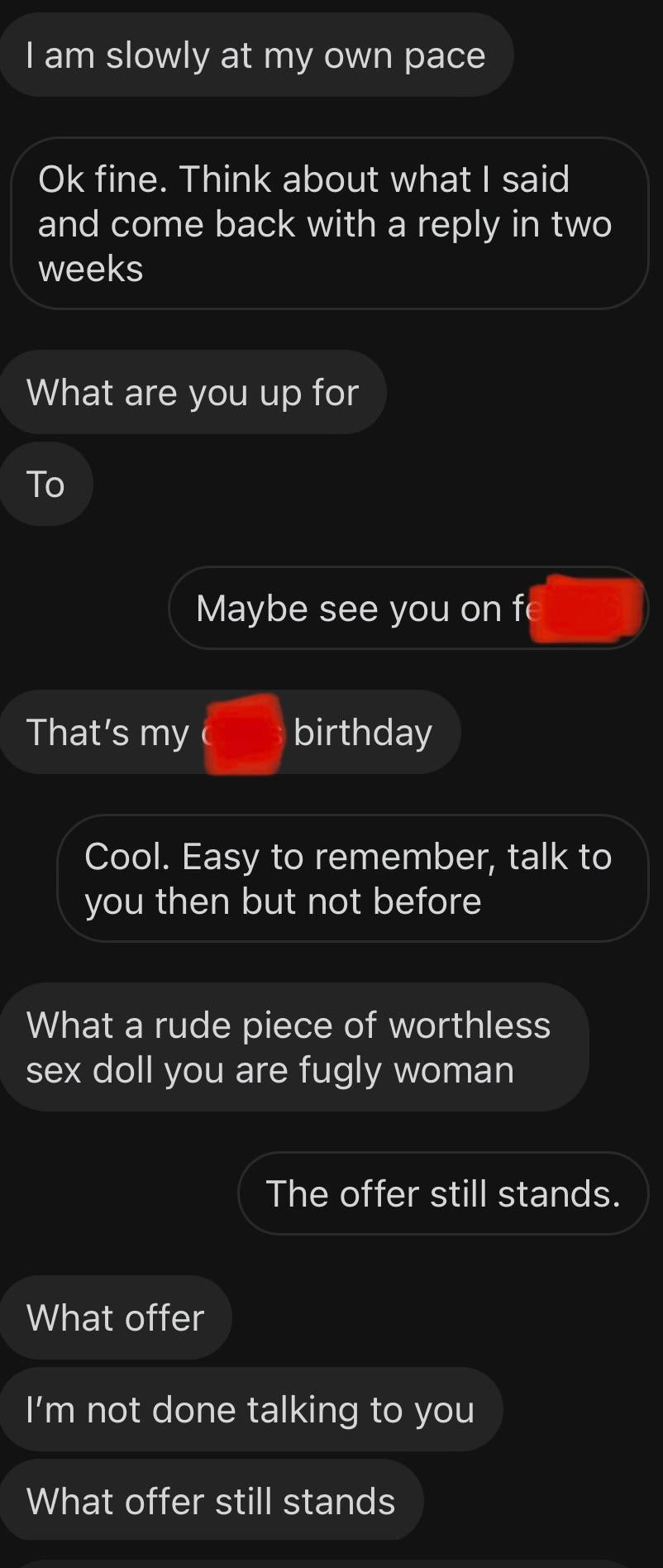The width and height of the screenshot is (663, 1568).
Task: Tap the word 'birthday' in the received bubble
Action: click(363, 733)
